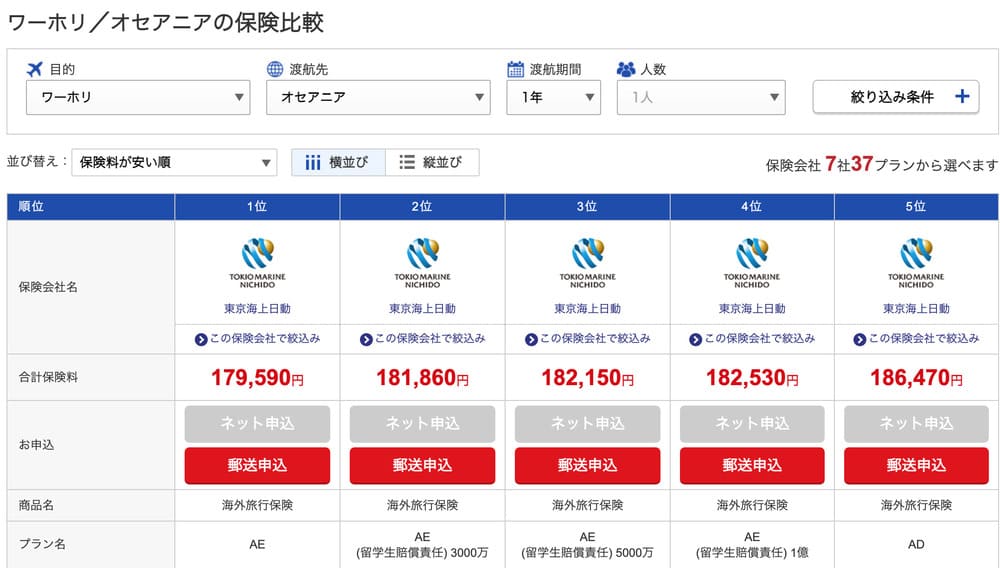Open the 渡航先 dropdown showing オセアニア
This screenshot has width=1000, height=568.
click(378, 98)
